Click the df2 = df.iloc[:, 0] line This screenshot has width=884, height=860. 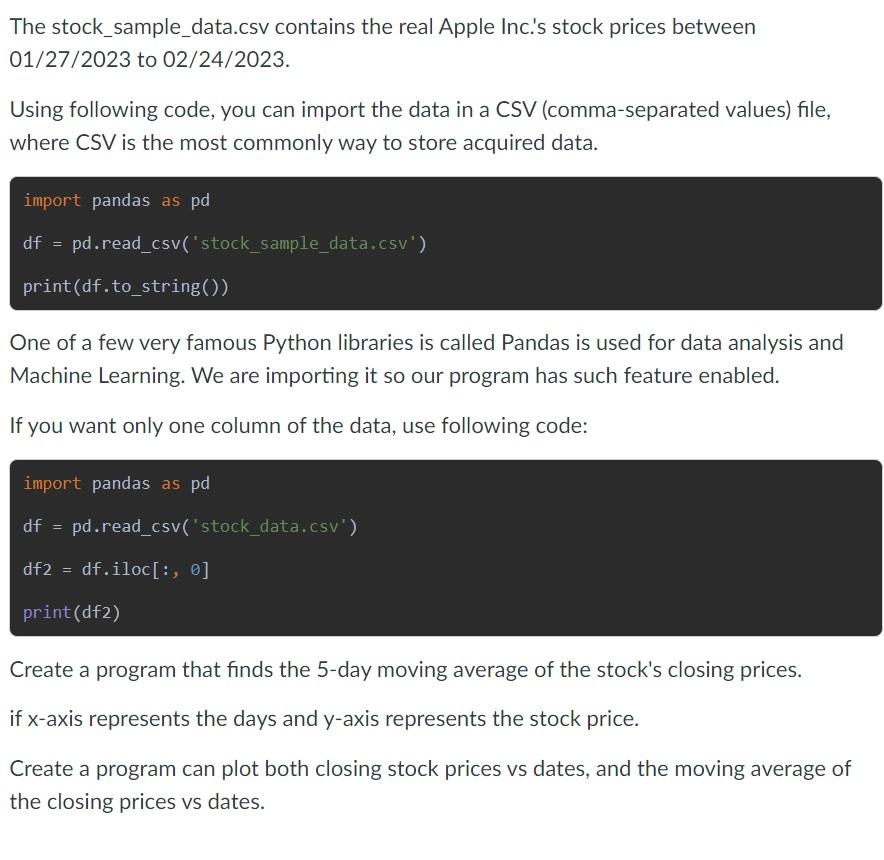[x=116, y=570]
